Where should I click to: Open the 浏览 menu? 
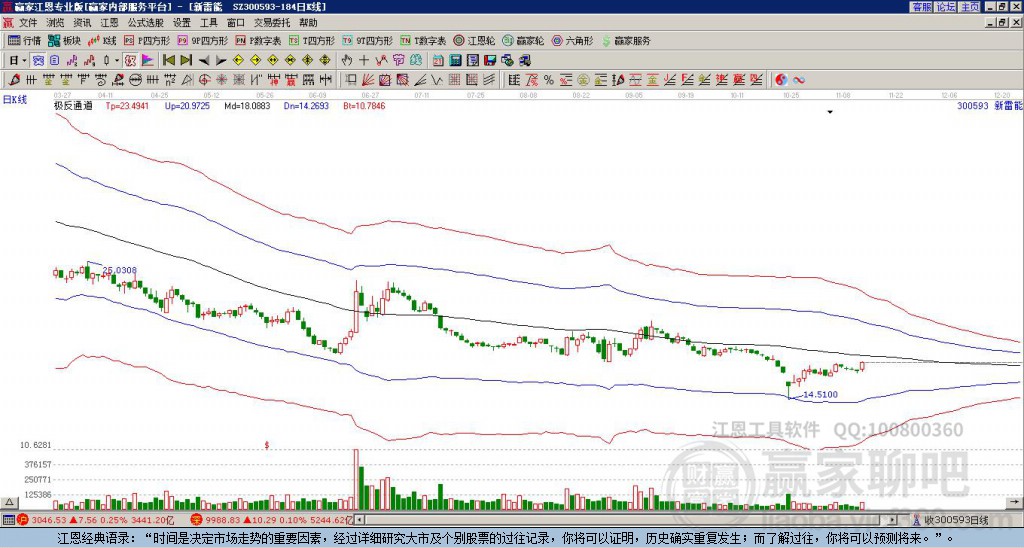55,23
